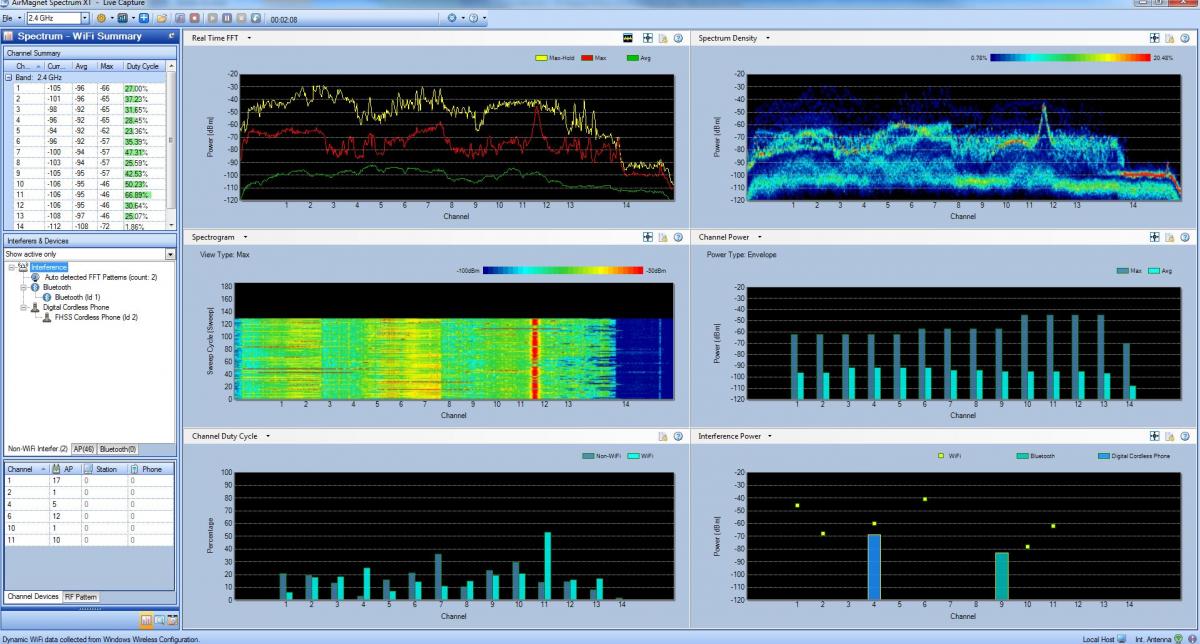This screenshot has height=644, width=1200.
Task: Click the Bluetooth (Id 1) device icon
Action: tap(46, 297)
